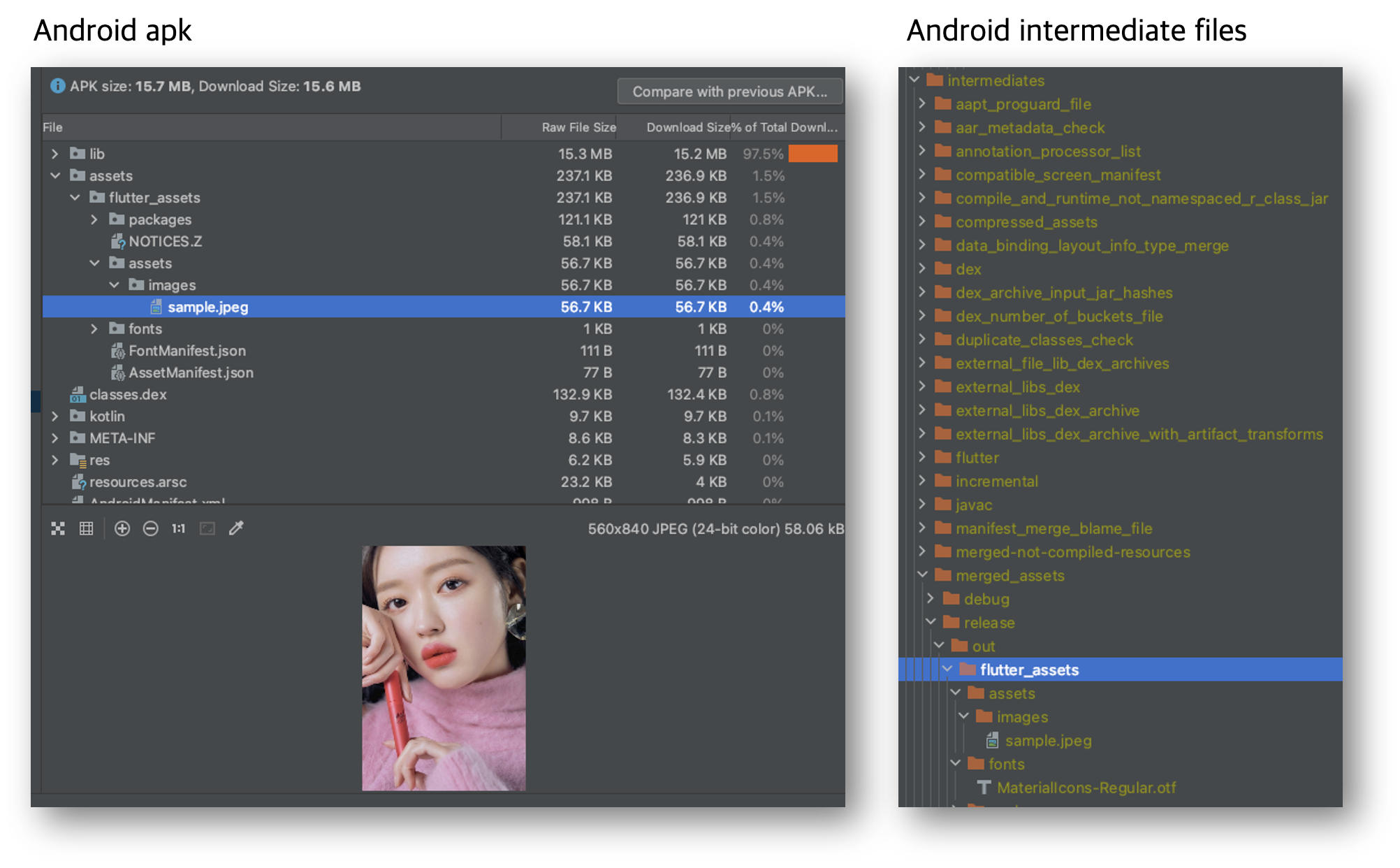
Task: Click the MaterialIcons-Regular.otf font icon
Action: (984, 788)
